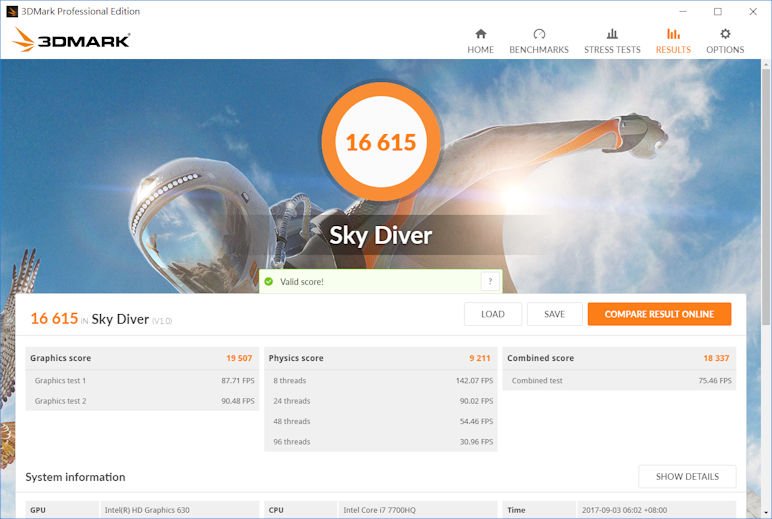Click the 48 threads row label

coord(291,422)
